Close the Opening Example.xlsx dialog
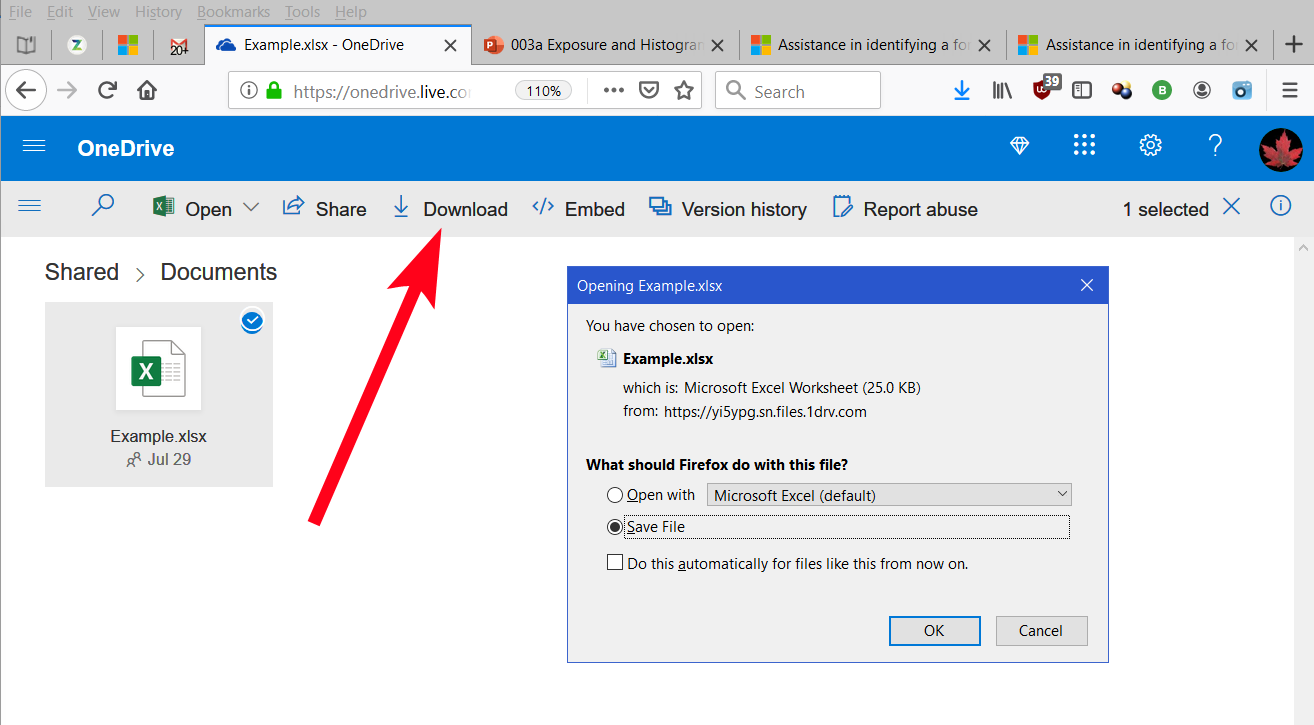The width and height of the screenshot is (1314, 725). coord(1087,286)
